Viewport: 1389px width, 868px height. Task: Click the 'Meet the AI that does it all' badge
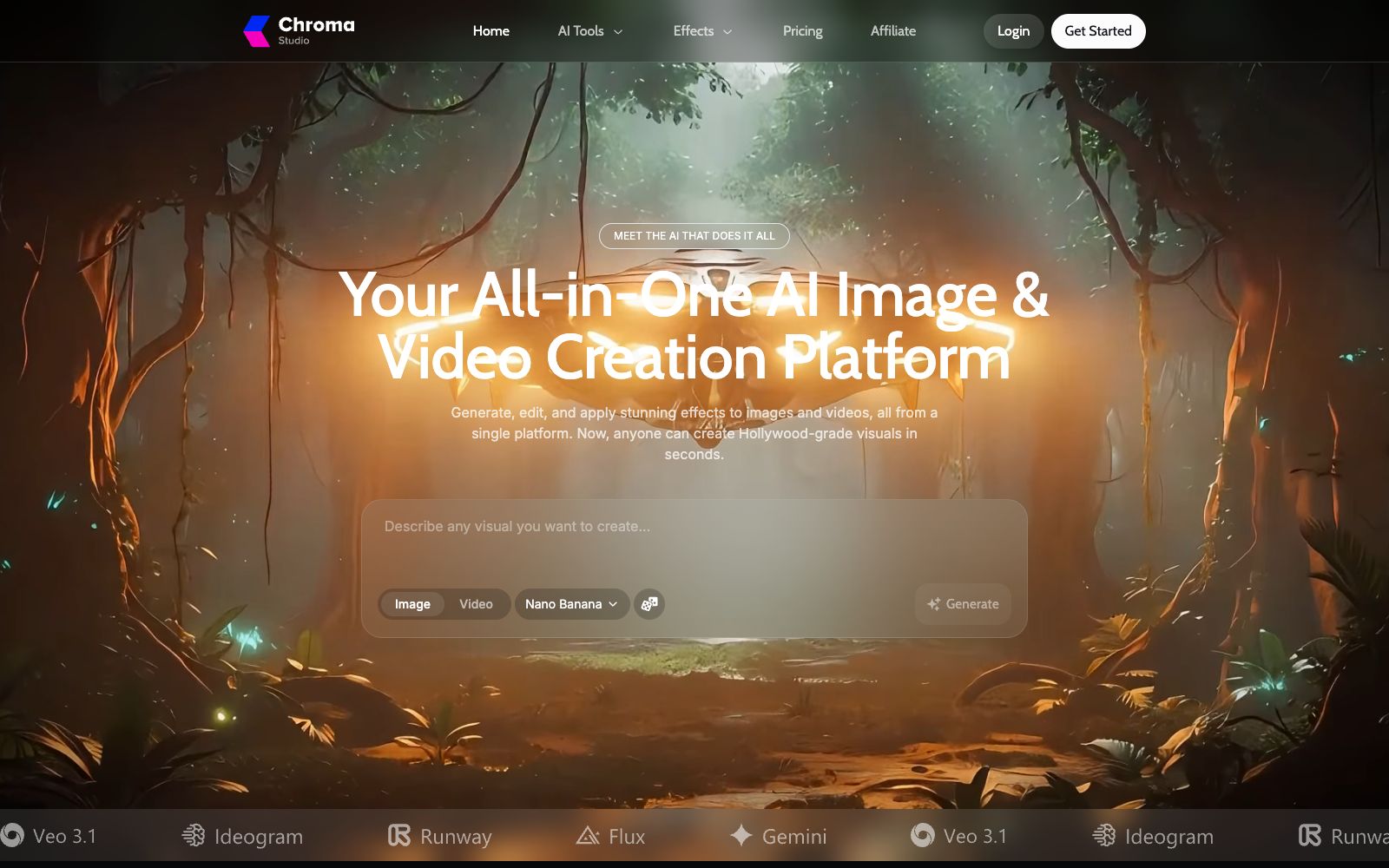(x=694, y=236)
